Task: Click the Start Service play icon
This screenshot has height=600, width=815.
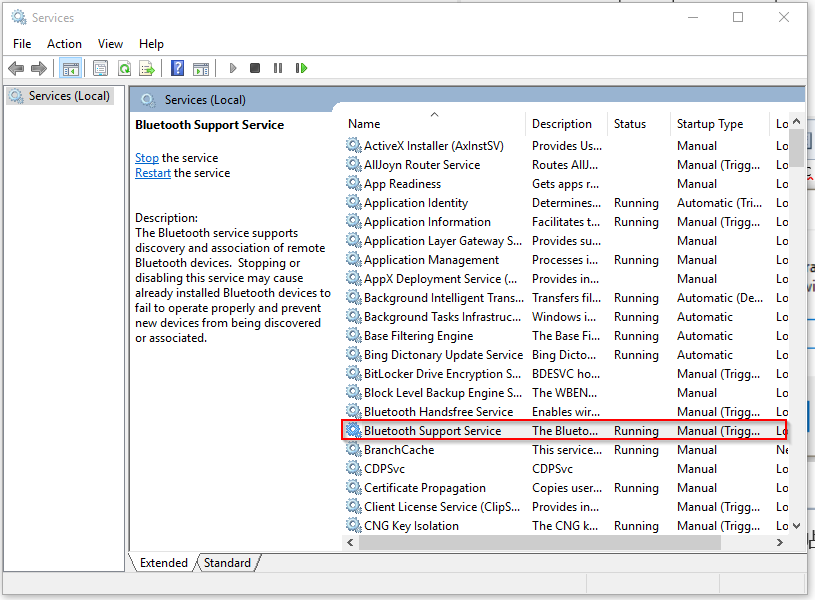Action: [233, 68]
